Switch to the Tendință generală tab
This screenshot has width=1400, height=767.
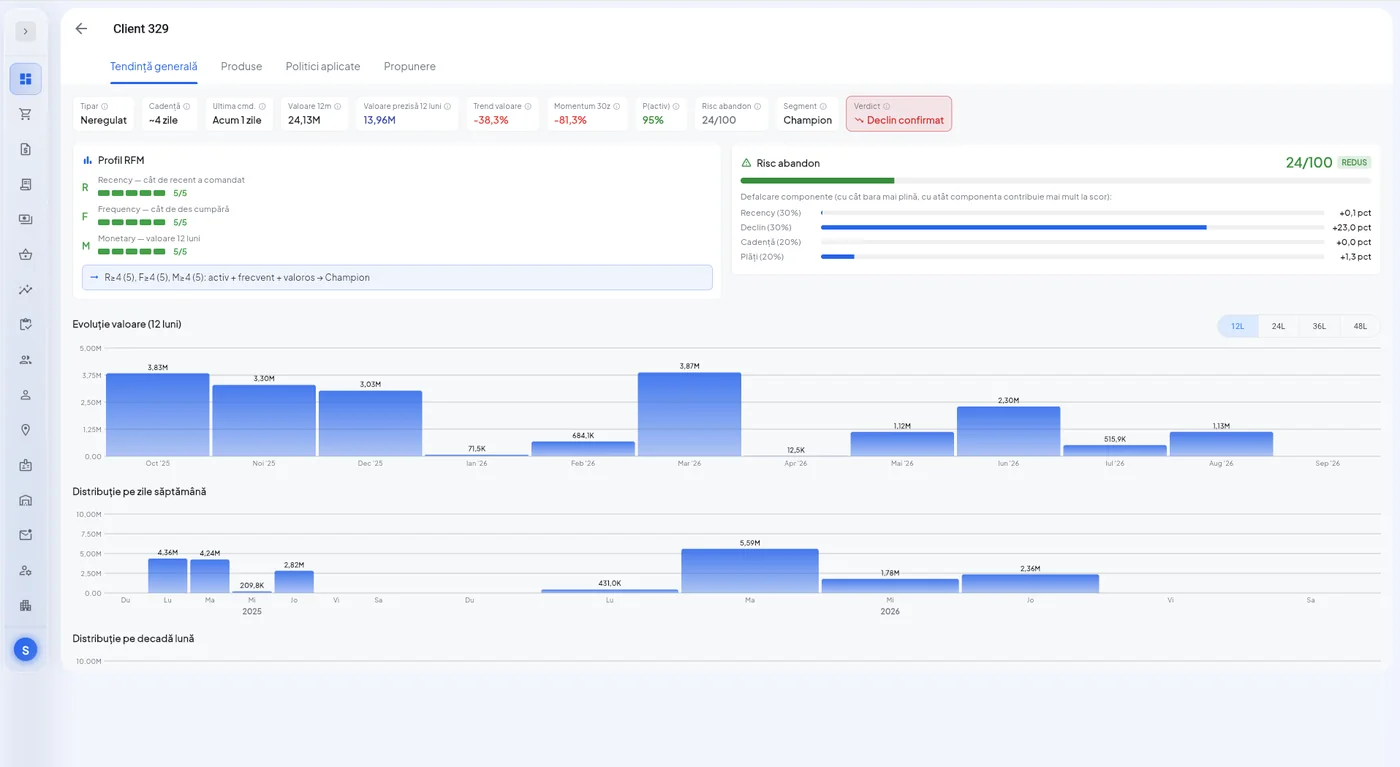click(x=154, y=66)
